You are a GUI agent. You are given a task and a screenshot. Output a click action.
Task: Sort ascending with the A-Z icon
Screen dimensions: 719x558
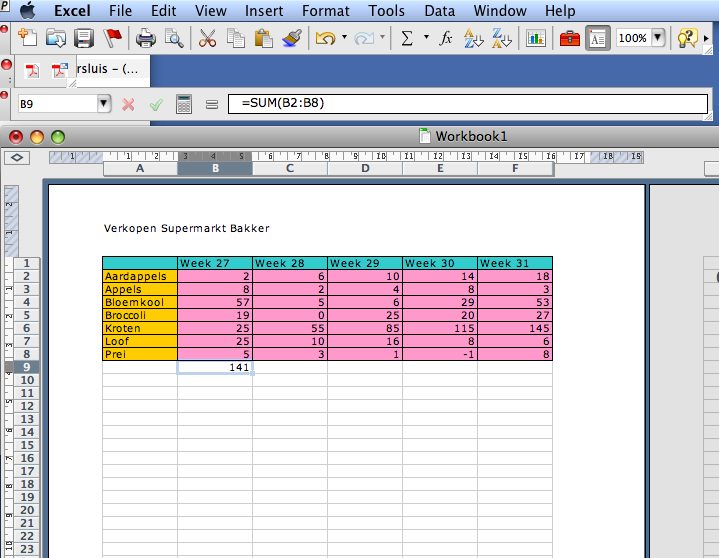click(474, 38)
